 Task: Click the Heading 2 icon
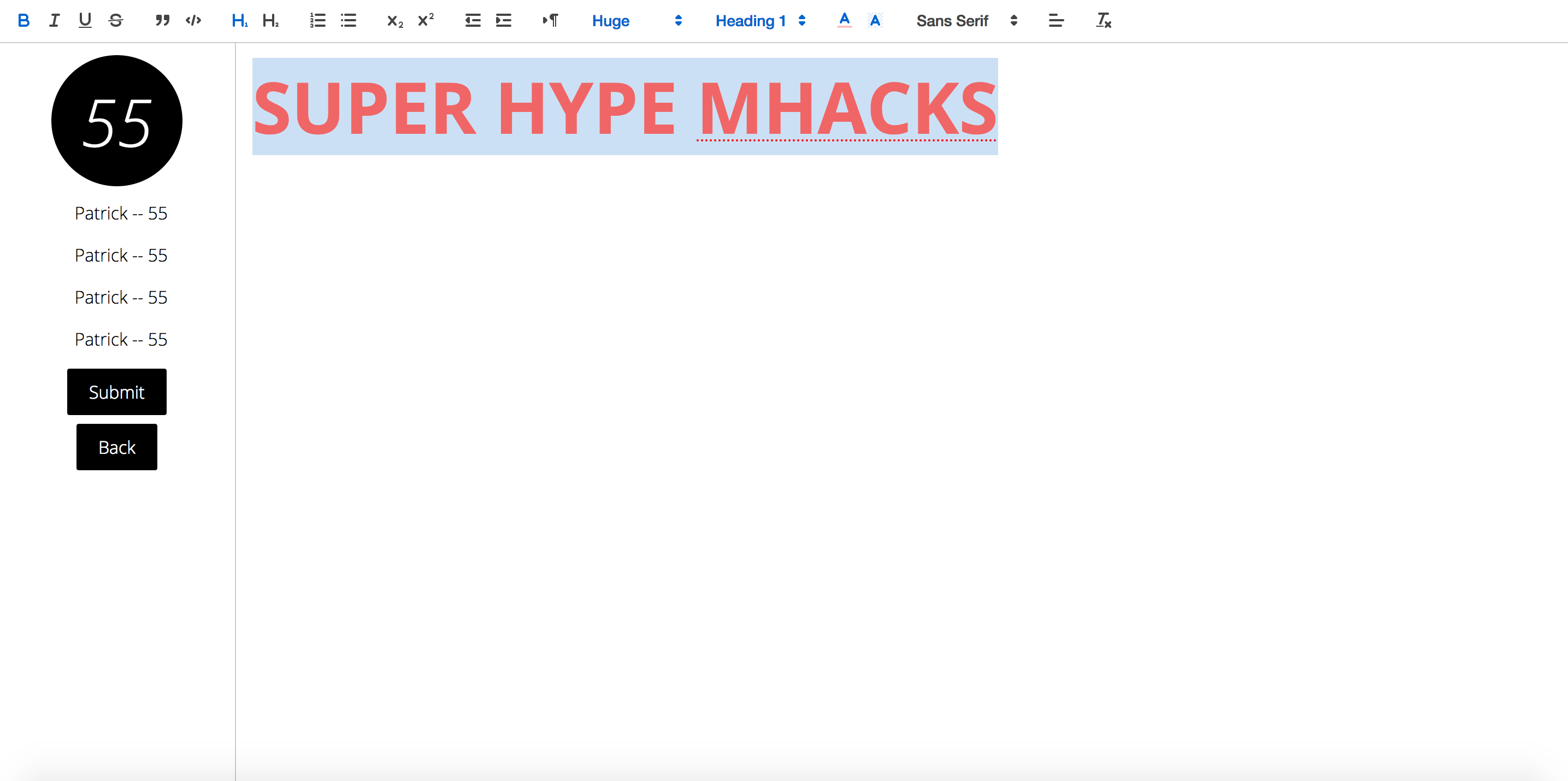tap(270, 21)
